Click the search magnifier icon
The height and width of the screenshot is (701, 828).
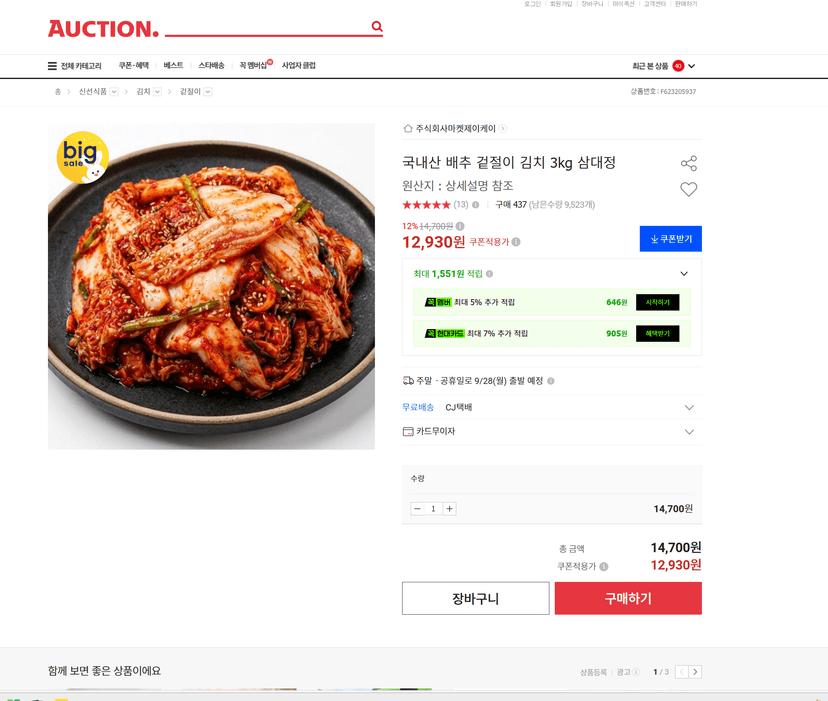(377, 26)
